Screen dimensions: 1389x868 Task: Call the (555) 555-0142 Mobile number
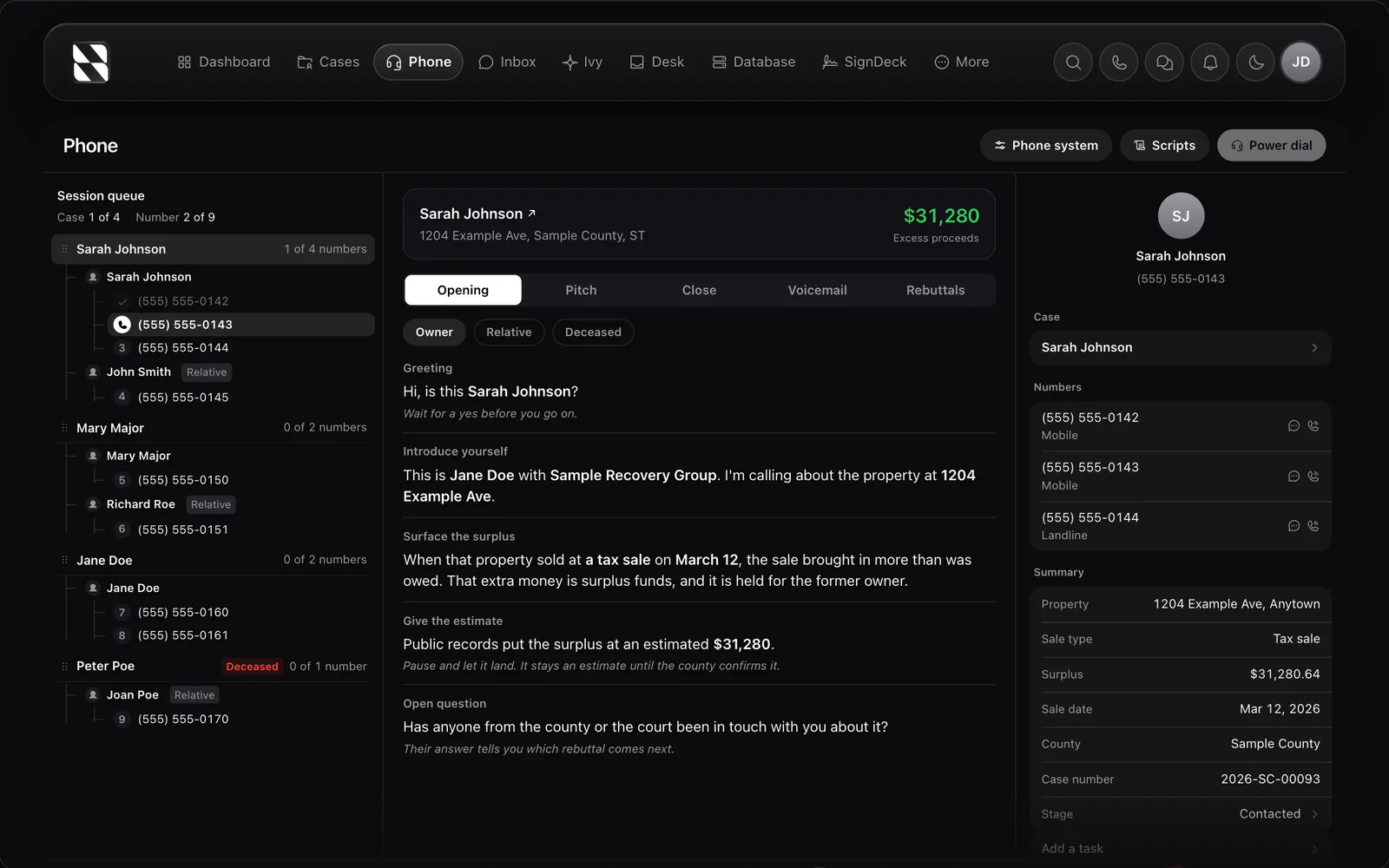pos(1313,426)
